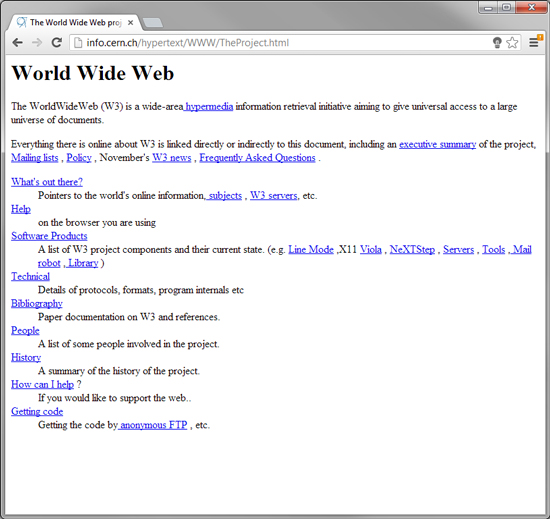Open a new tab button
The height and width of the screenshot is (519, 550).
pos(153,23)
